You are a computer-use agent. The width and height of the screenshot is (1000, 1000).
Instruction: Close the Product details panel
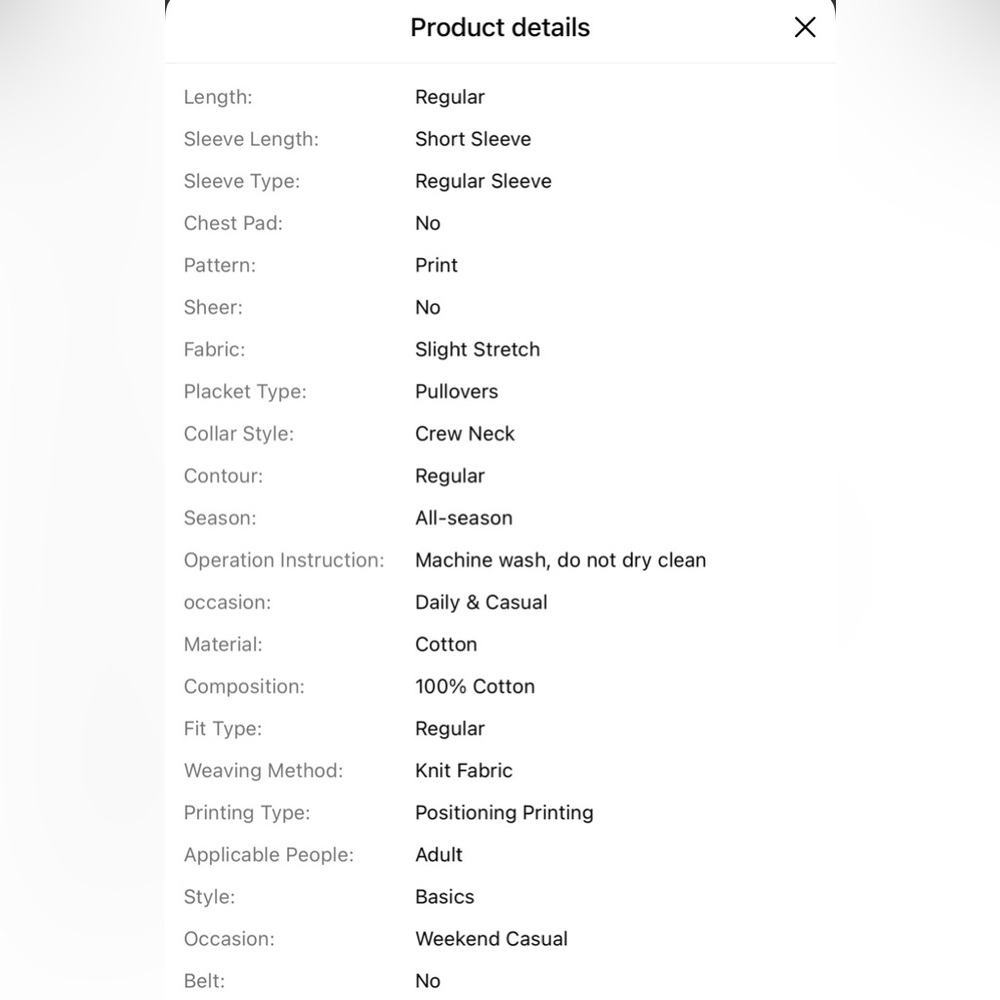point(805,27)
